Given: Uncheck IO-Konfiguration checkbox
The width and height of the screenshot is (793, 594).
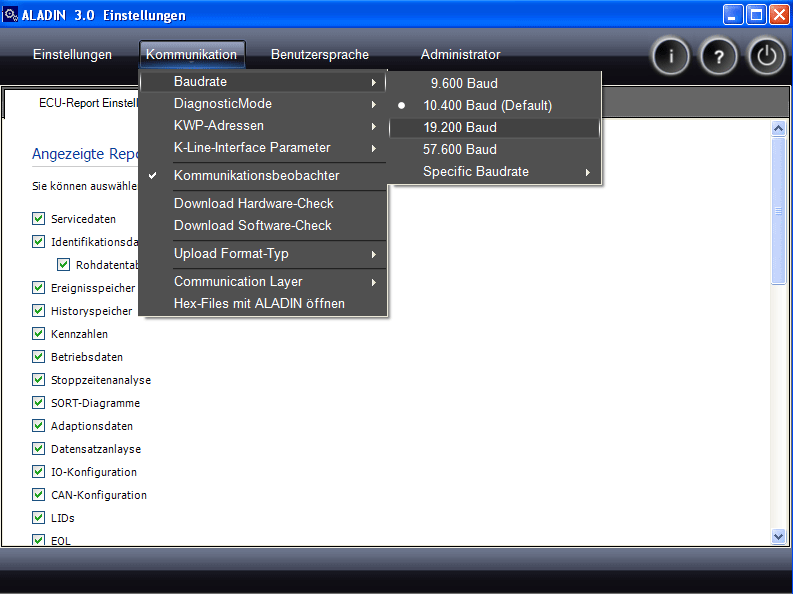Looking at the screenshot, I should (x=38, y=472).
